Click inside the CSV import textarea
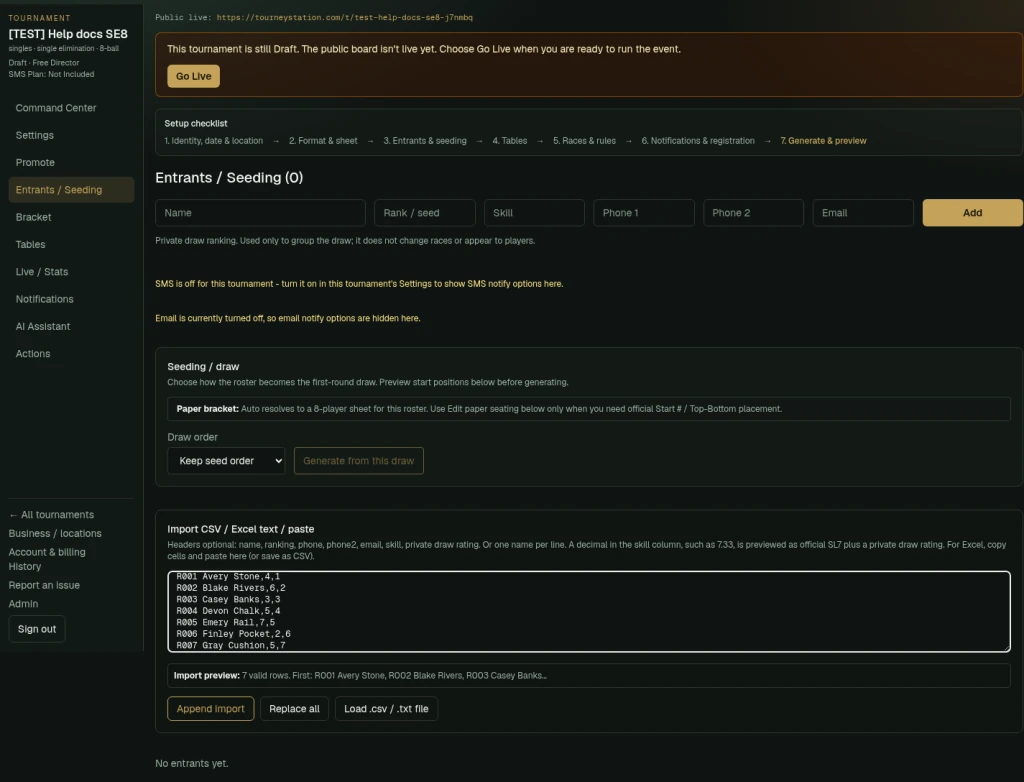Image resolution: width=1024 pixels, height=782 pixels. tap(589, 611)
